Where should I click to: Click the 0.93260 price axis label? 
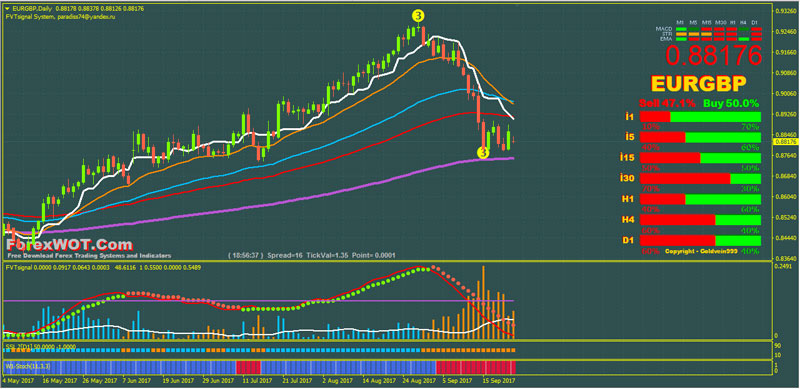tap(786, 11)
